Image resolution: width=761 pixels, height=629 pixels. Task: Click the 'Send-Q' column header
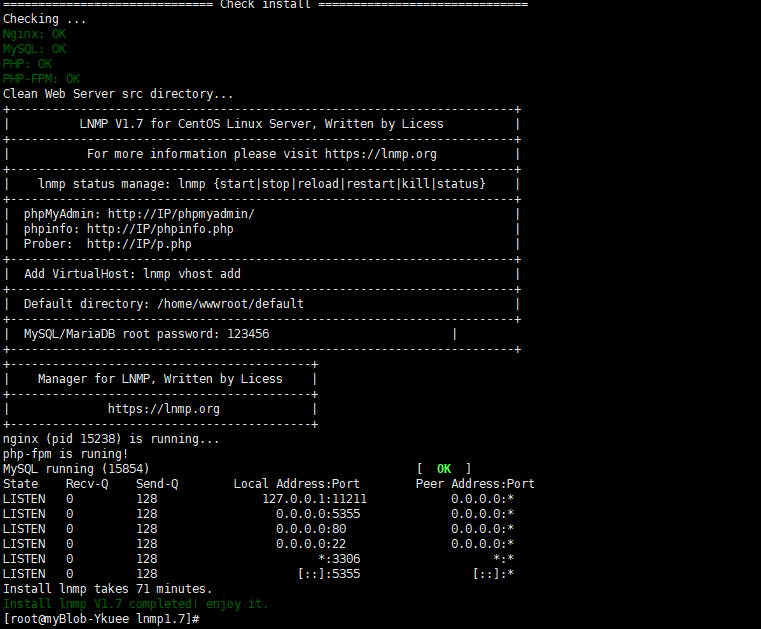157,484
